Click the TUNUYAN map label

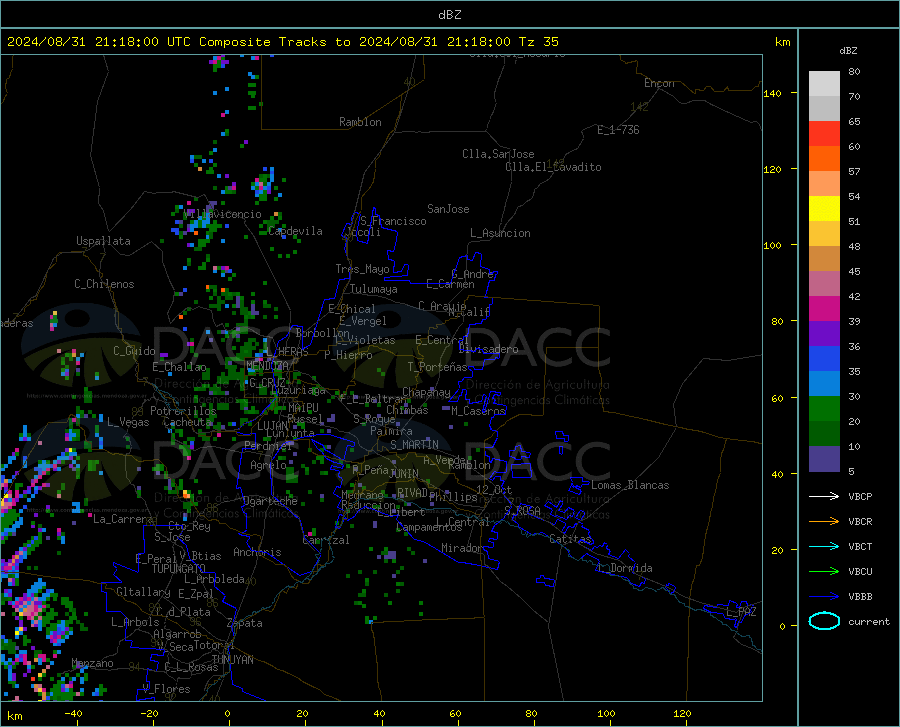click(232, 660)
